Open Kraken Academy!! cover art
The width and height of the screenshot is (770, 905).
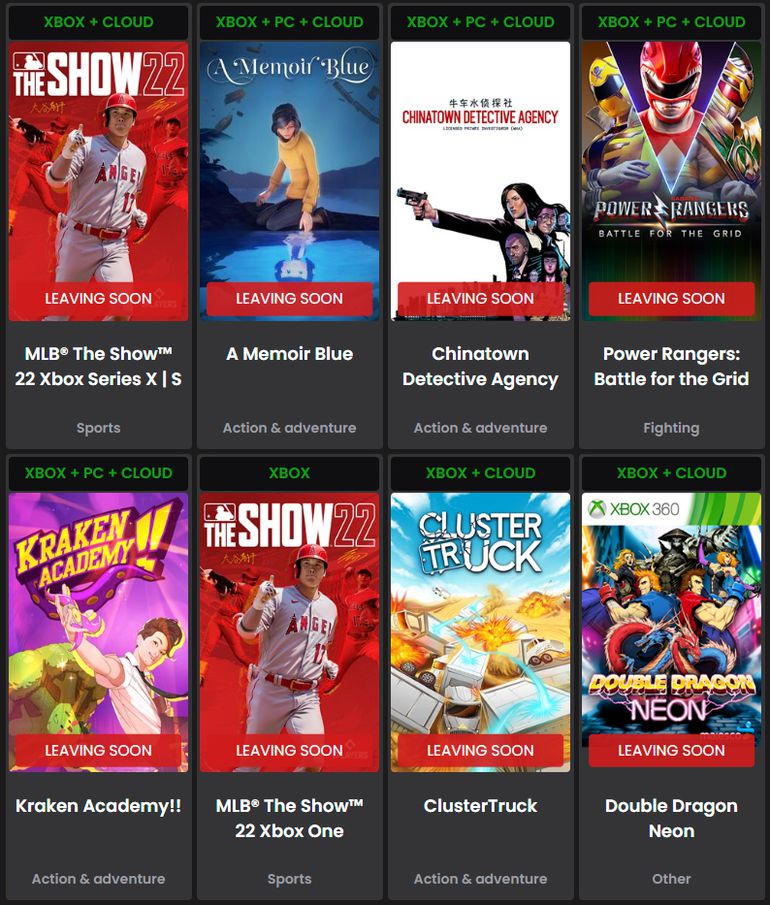click(x=98, y=632)
